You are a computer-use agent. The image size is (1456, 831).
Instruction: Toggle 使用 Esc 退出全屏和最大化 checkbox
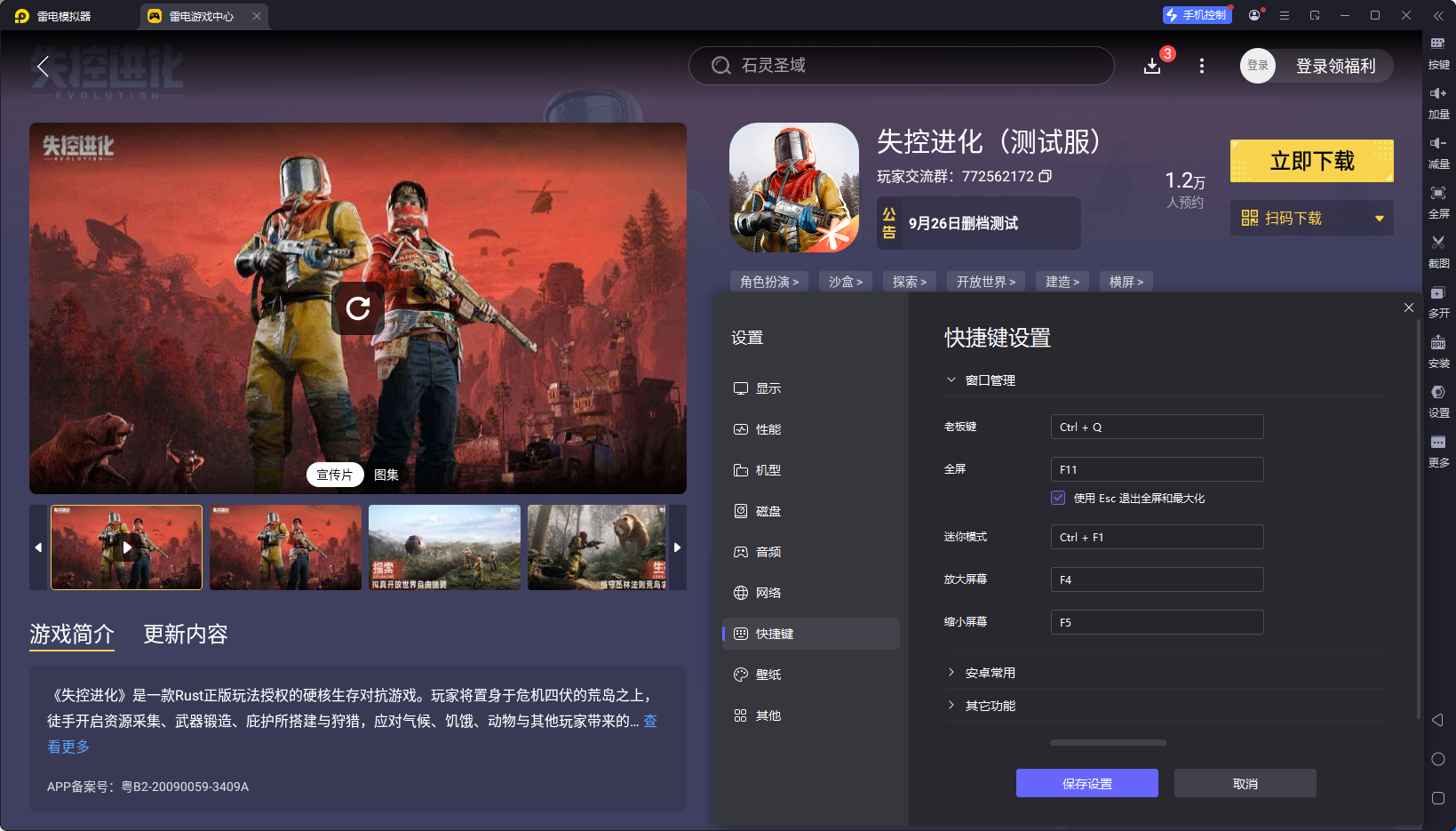click(x=1058, y=498)
